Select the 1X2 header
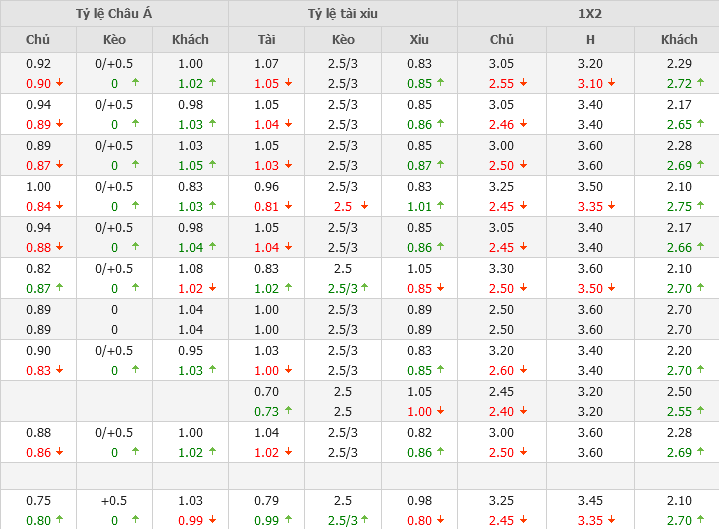 588,13
